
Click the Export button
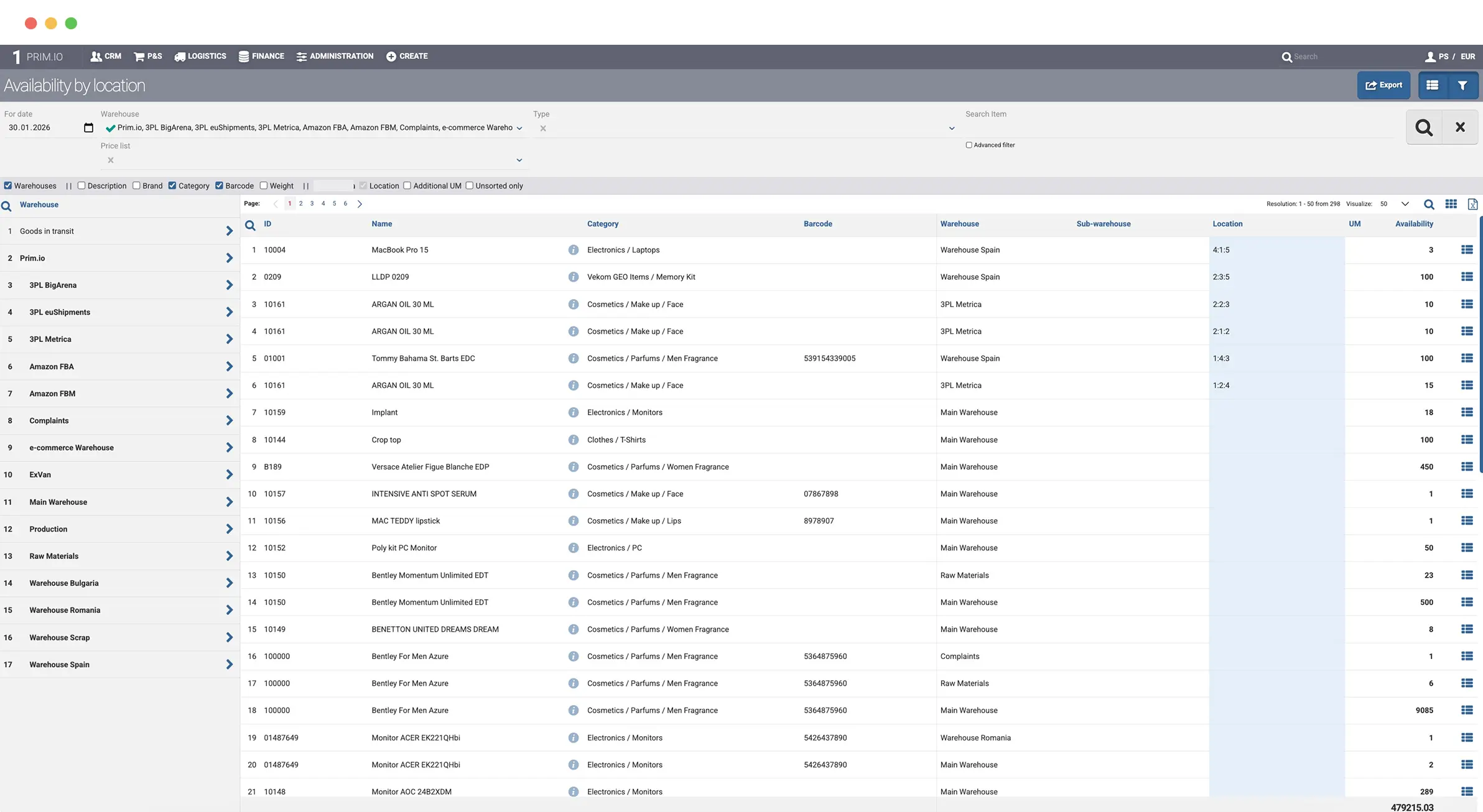[1383, 85]
